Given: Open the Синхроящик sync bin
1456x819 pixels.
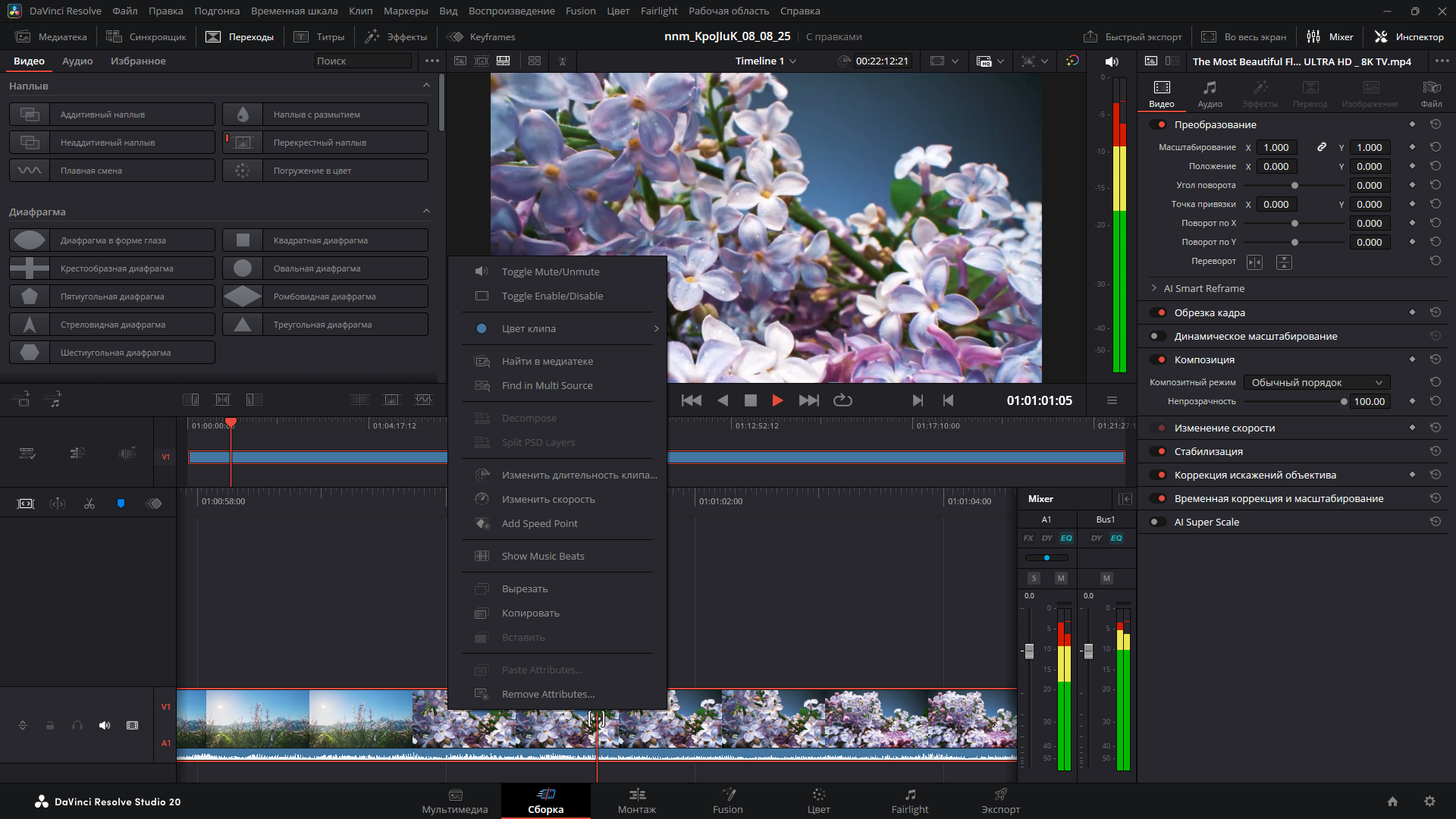Looking at the screenshot, I should click(x=146, y=36).
